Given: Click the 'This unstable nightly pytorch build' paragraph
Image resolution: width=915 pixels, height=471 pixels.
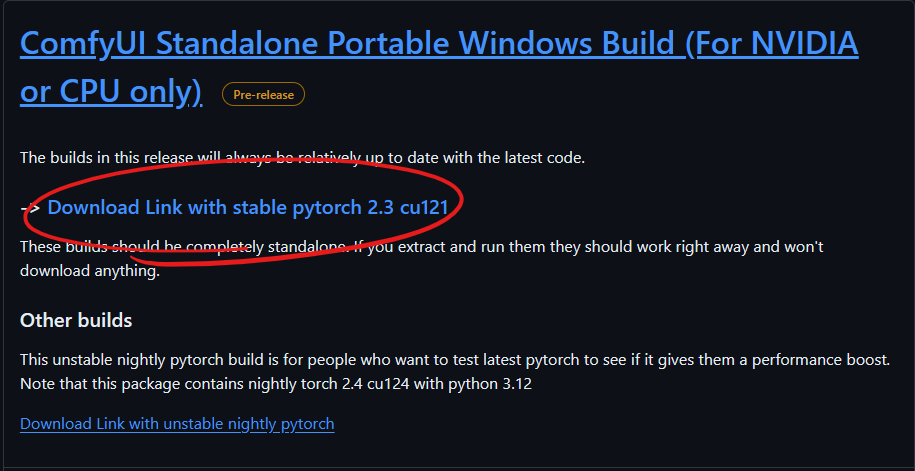Looking at the screenshot, I should [x=455, y=372].
